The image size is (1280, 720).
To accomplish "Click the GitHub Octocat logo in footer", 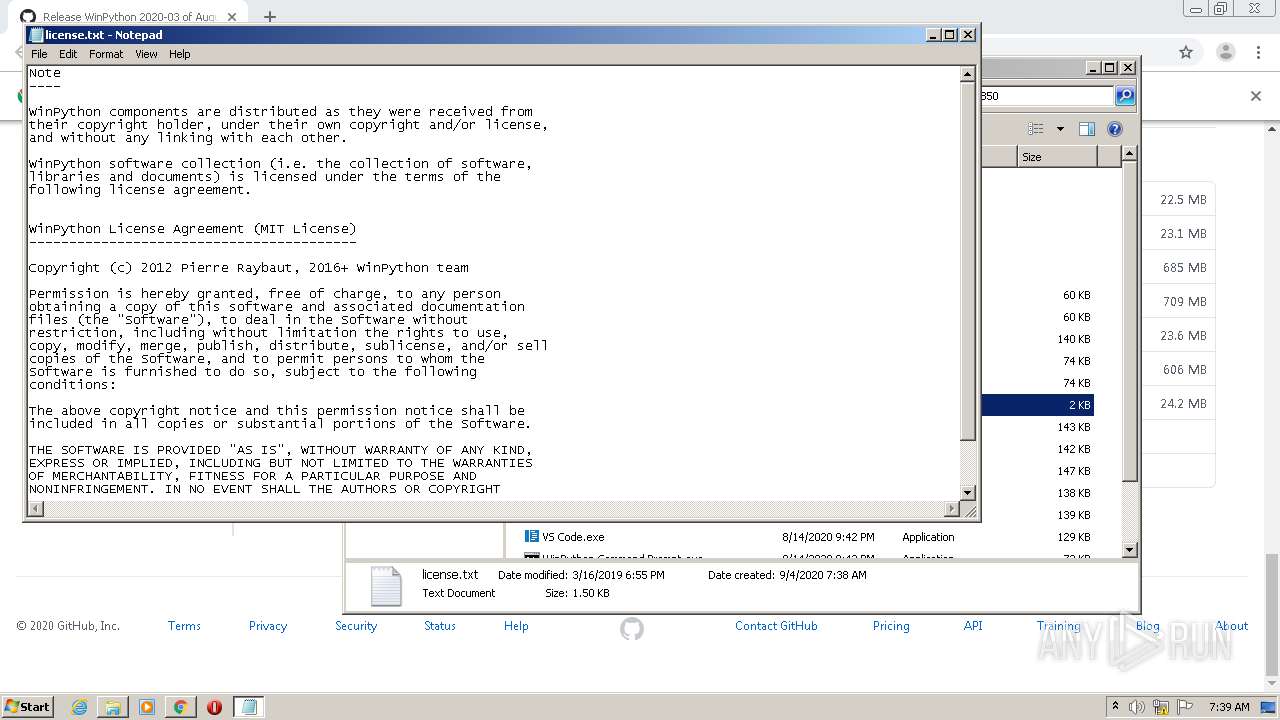I will tap(632, 629).
